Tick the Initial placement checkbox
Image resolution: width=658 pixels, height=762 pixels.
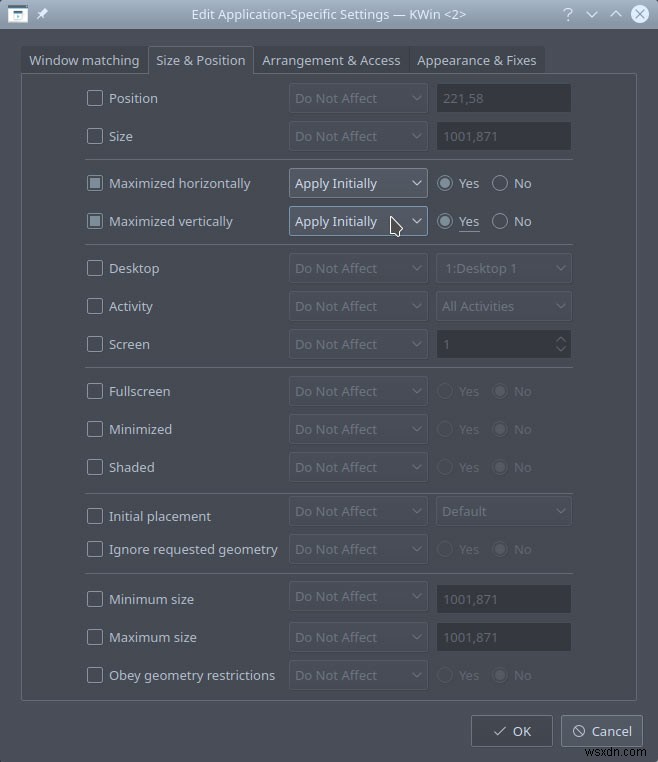click(x=95, y=516)
